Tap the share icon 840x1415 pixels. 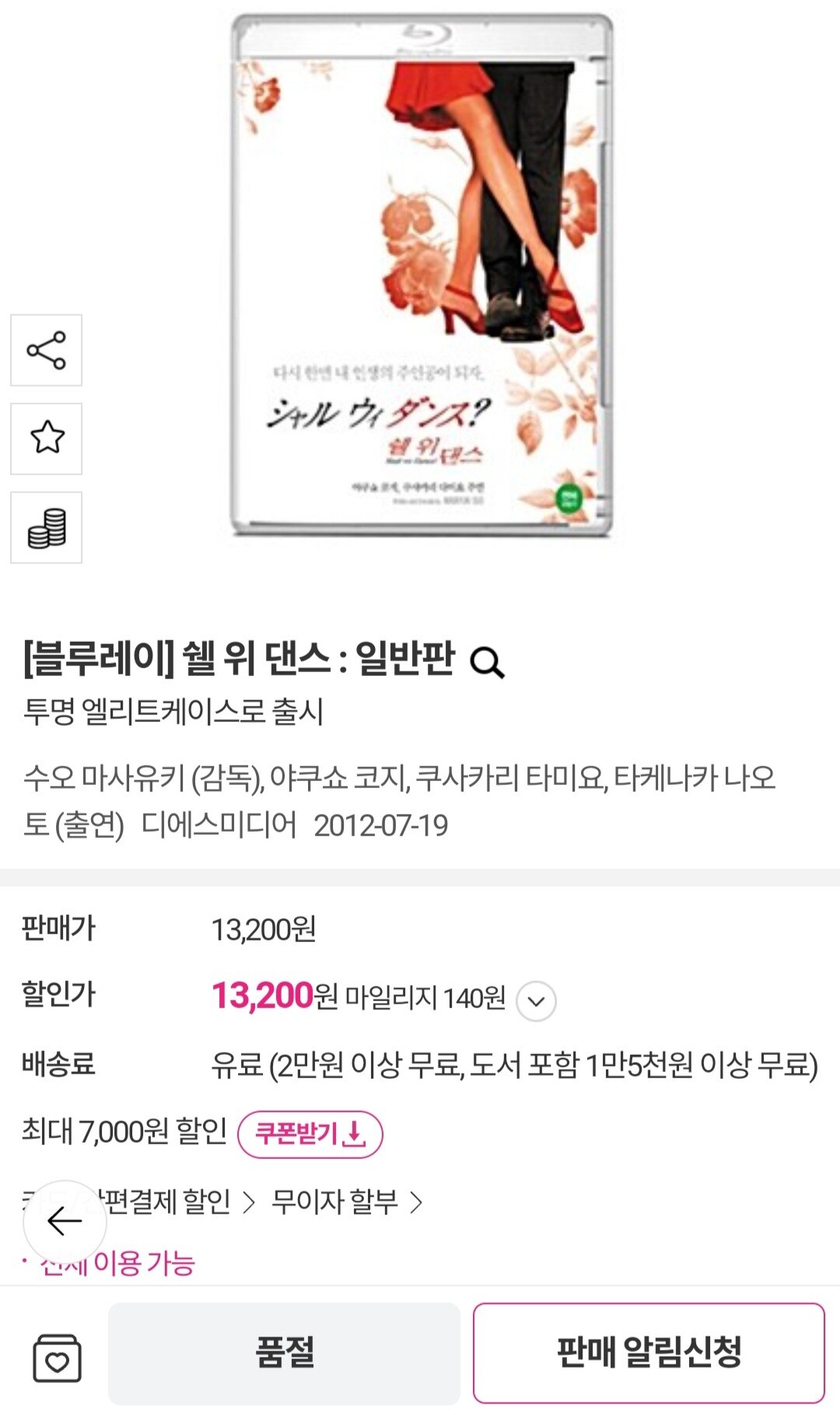pyautogui.click(x=46, y=350)
